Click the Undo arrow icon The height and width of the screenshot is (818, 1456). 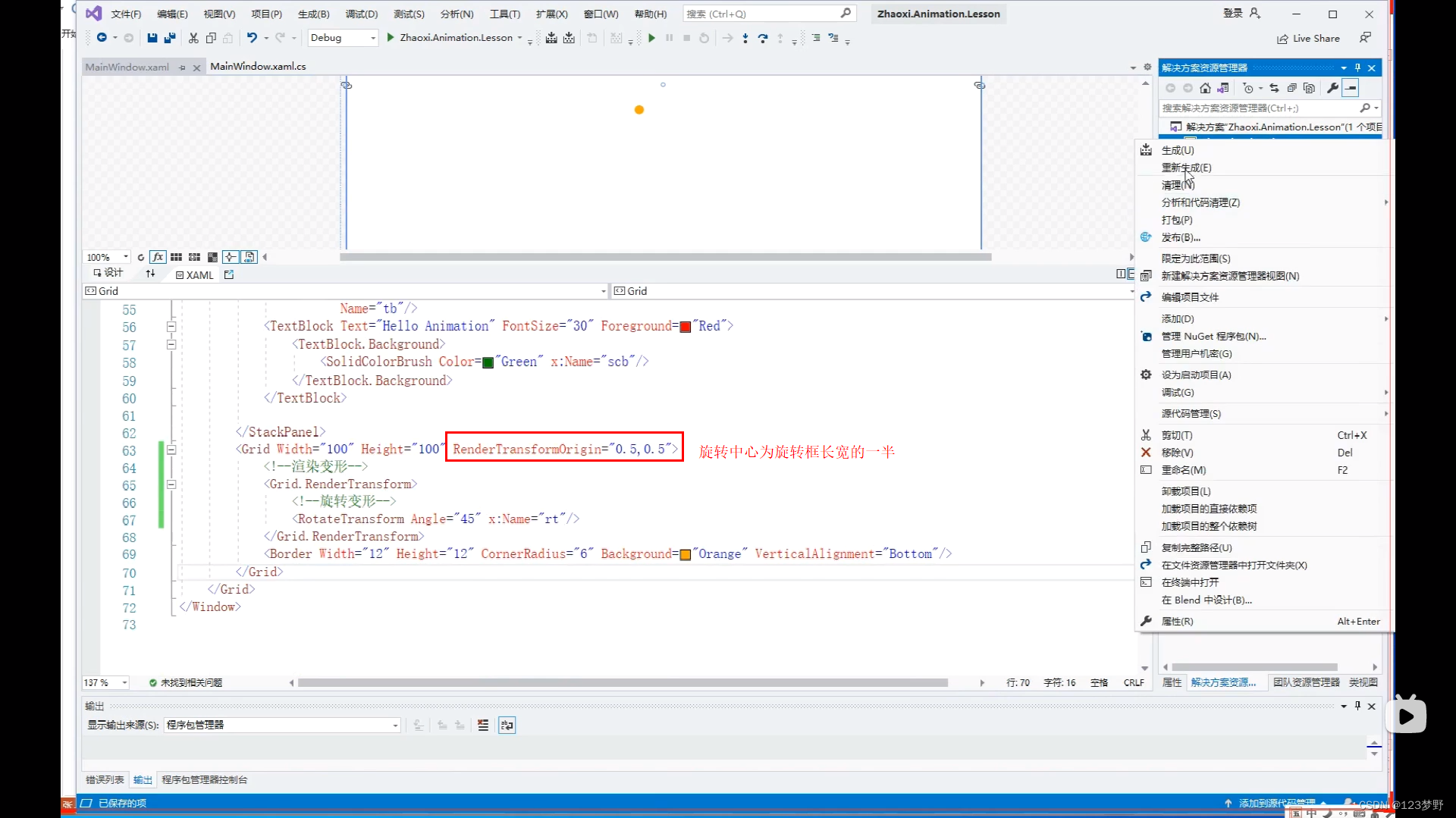(252, 38)
